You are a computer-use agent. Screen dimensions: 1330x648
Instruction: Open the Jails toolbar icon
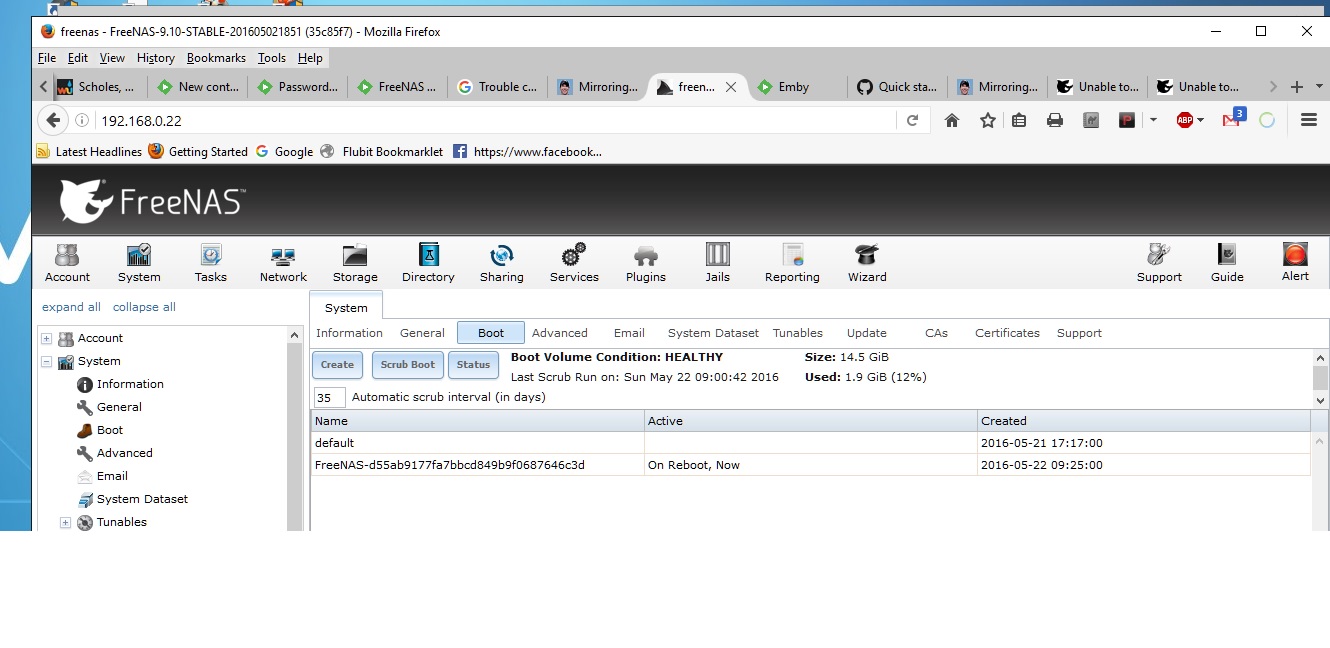pyautogui.click(x=718, y=263)
